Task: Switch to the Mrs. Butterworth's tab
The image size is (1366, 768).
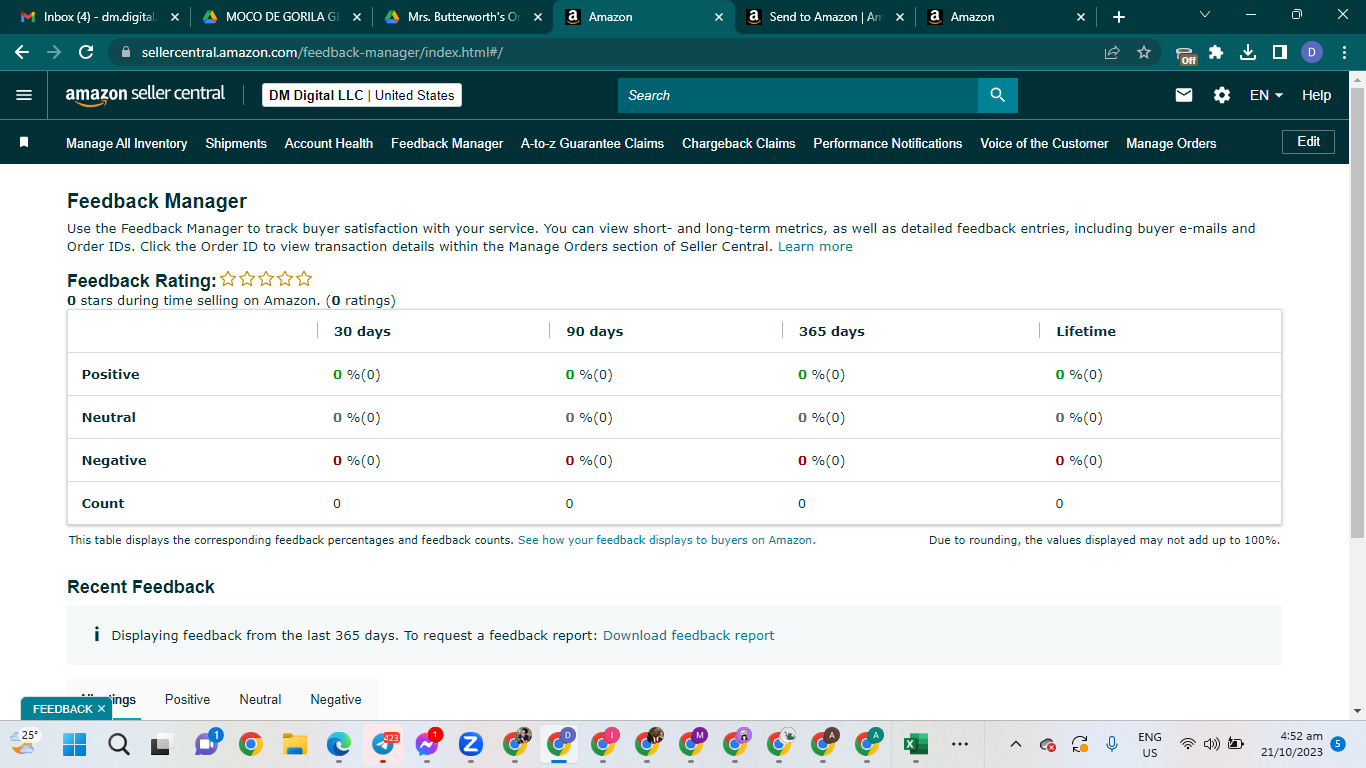Action: pos(463,17)
